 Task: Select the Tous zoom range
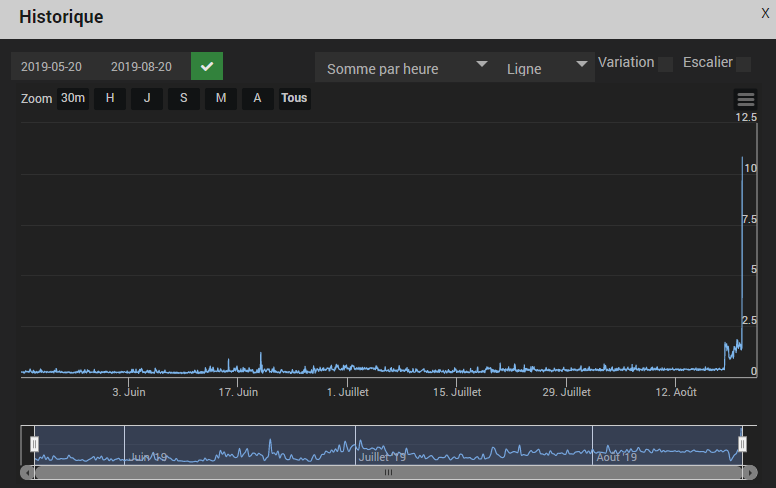294,98
